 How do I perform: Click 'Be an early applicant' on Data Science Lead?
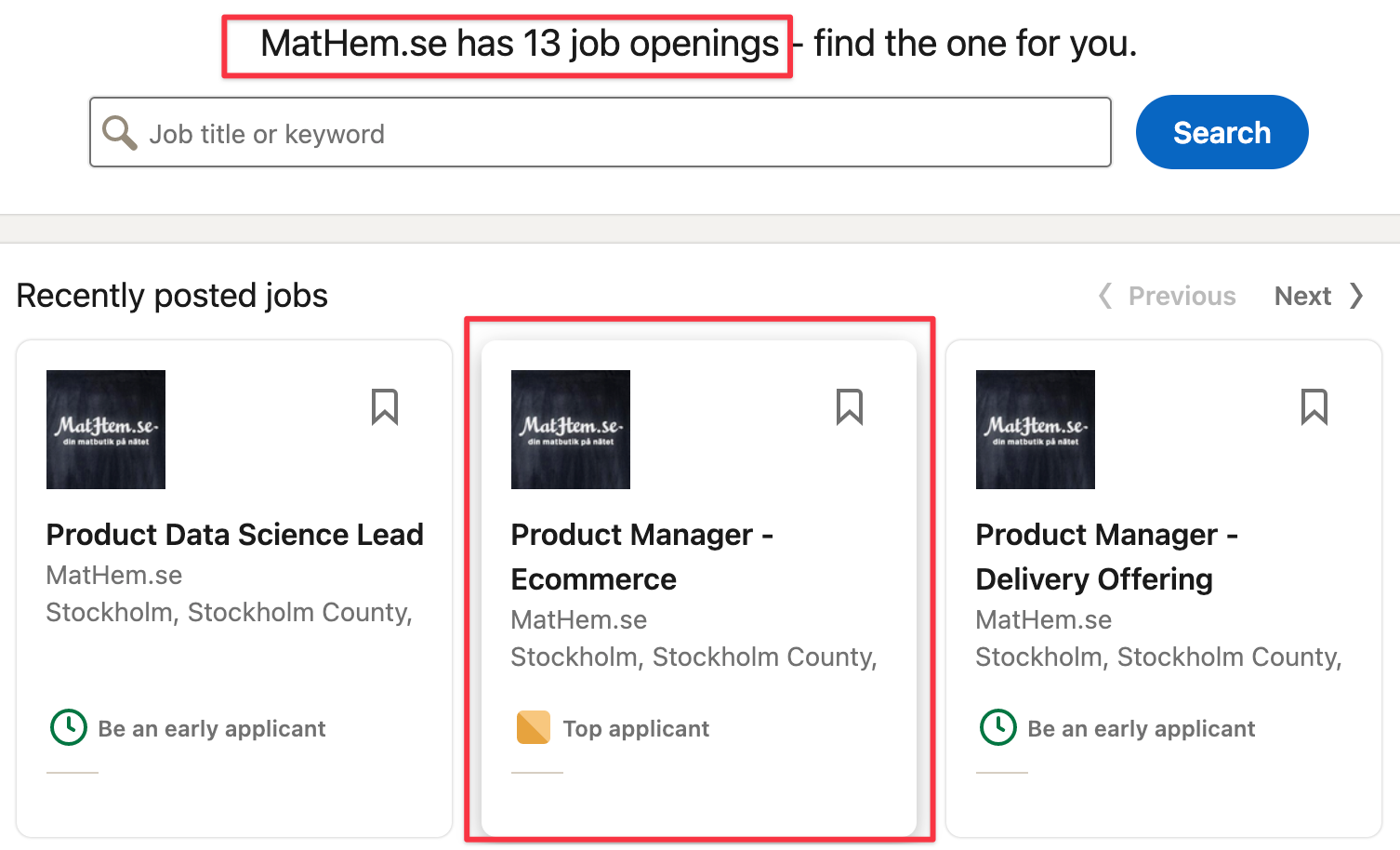[212, 728]
